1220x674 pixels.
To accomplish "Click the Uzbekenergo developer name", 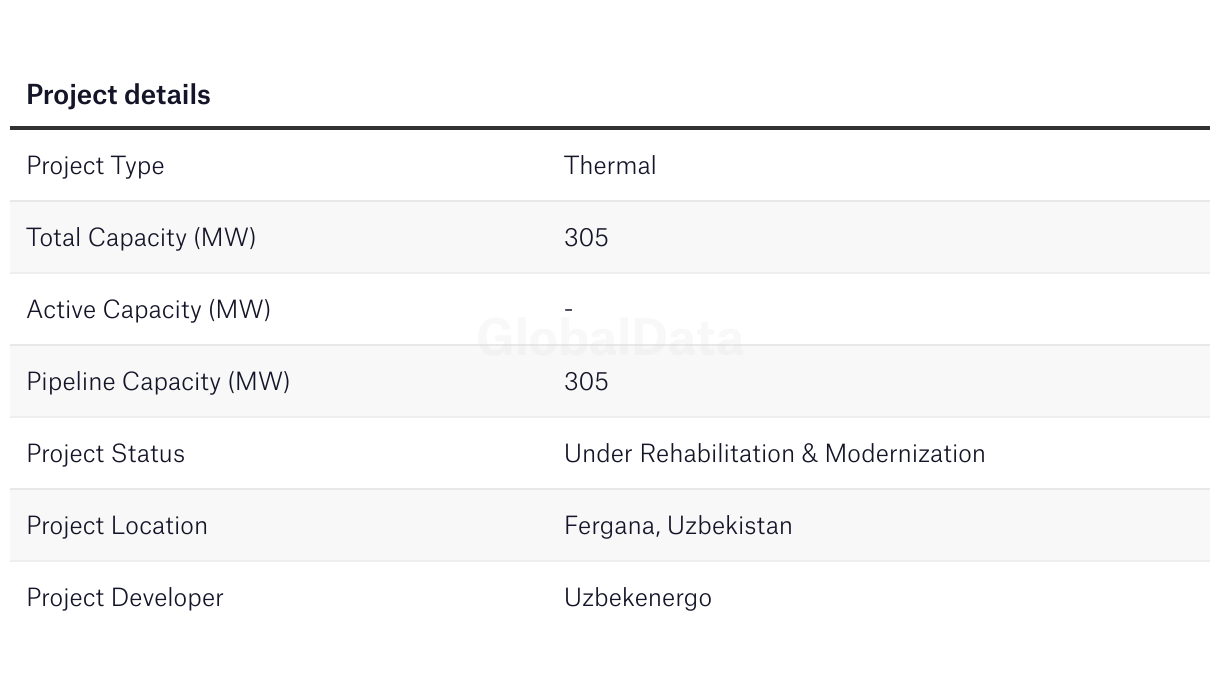I will pos(638,598).
